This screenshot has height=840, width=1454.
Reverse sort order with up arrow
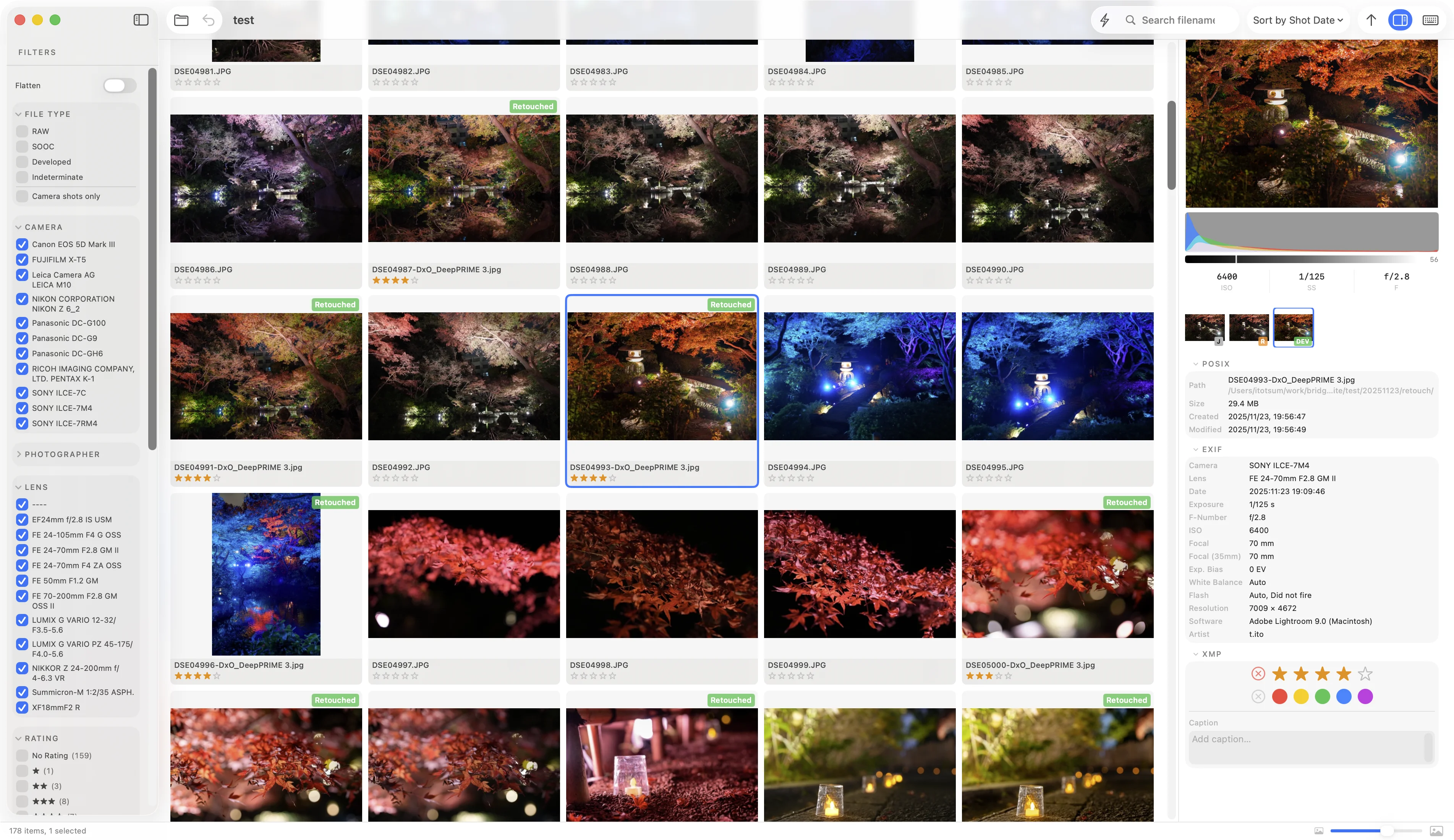(x=1371, y=20)
